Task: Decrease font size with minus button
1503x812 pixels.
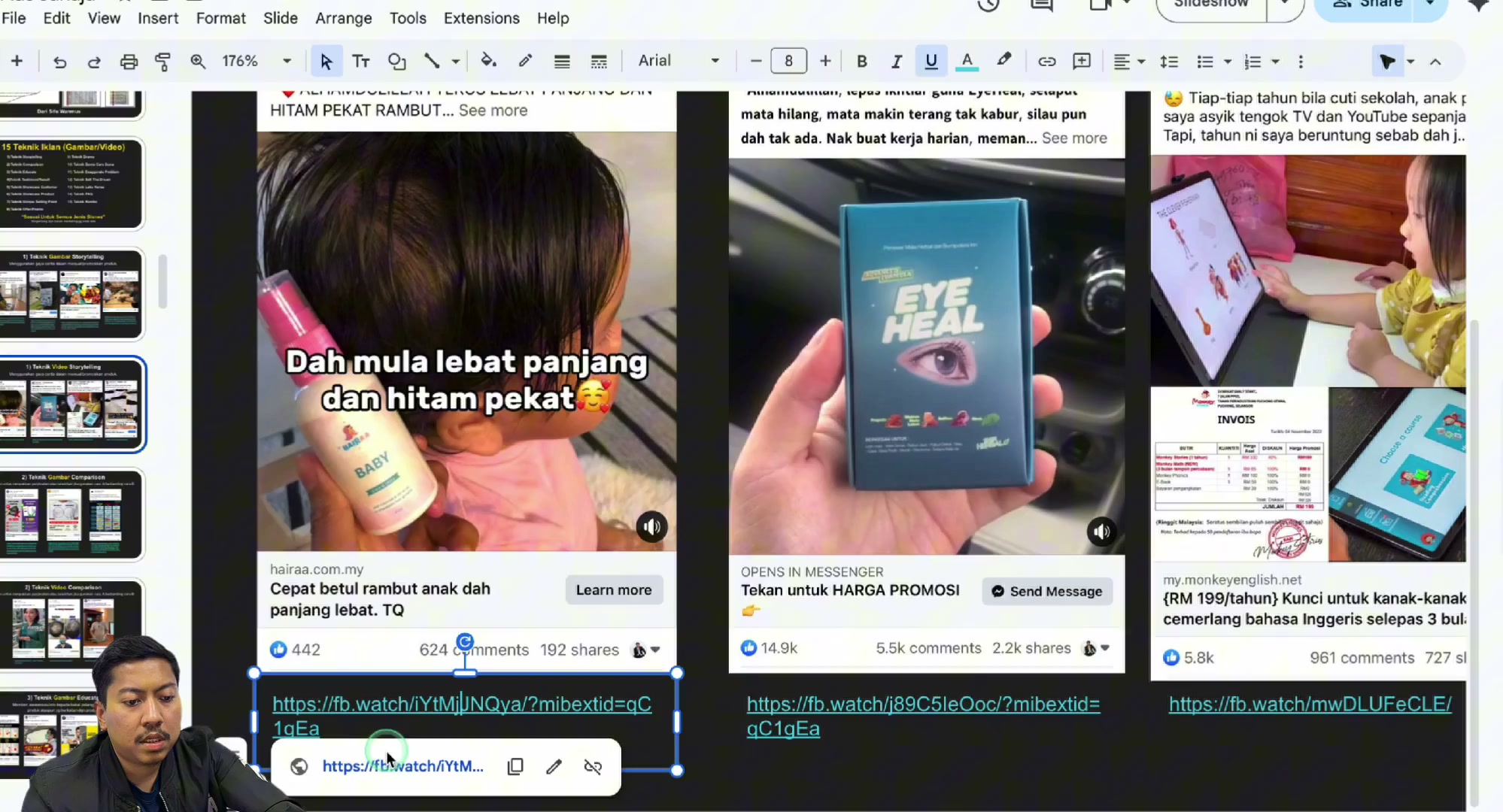Action: coord(756,61)
